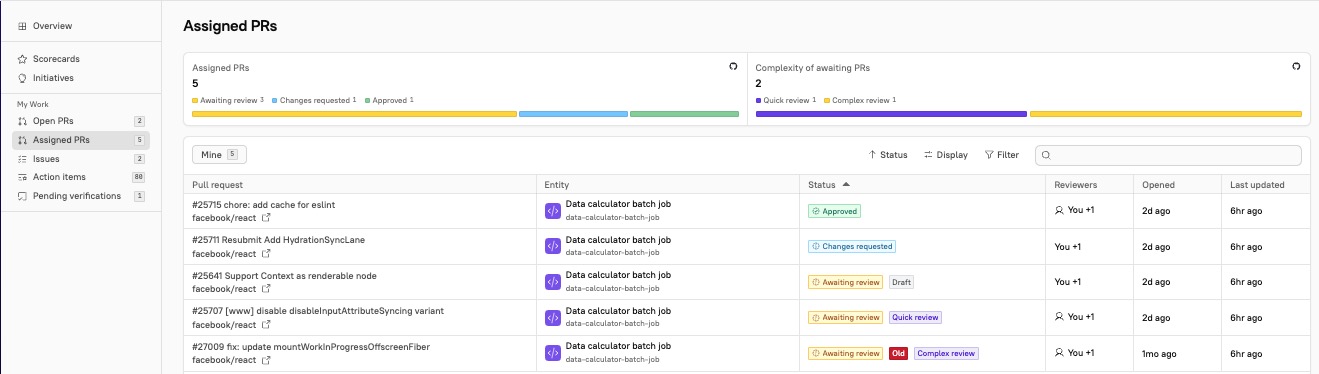Screen dimensions: 1319x374
Task: Click purple Quick review bar segment
Action: (x=891, y=114)
